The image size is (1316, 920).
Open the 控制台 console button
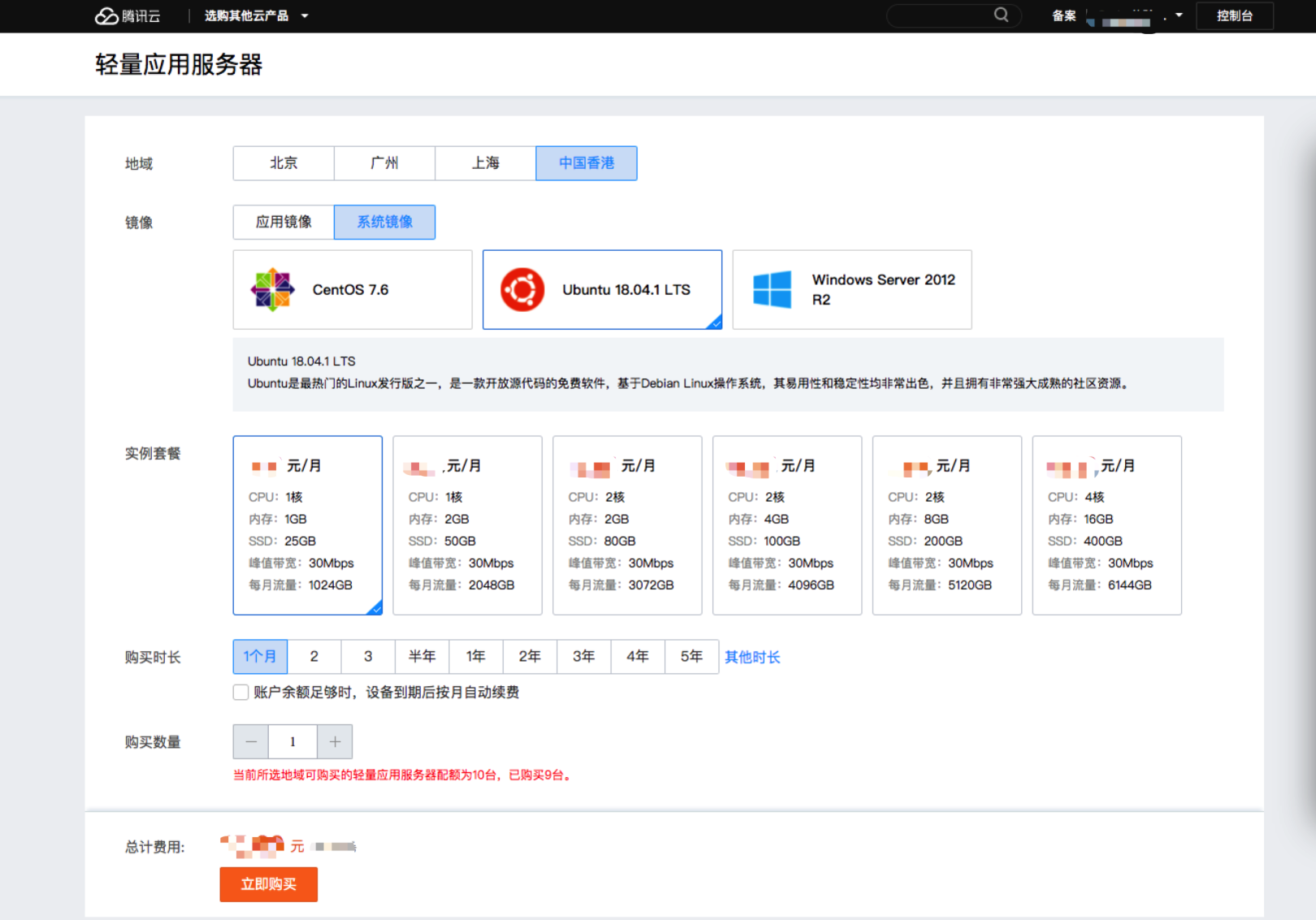tap(1234, 15)
